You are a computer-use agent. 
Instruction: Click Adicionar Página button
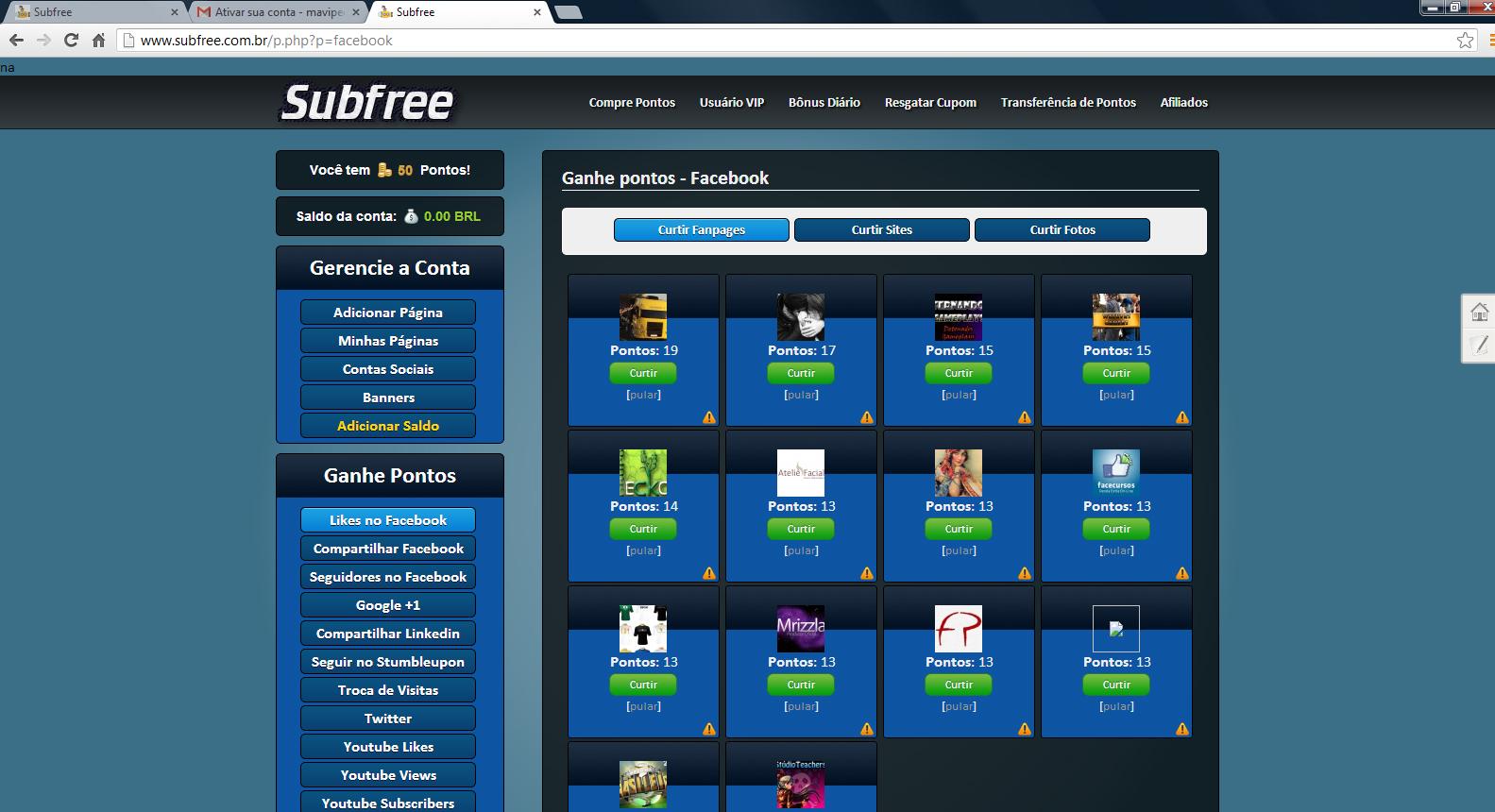point(388,313)
